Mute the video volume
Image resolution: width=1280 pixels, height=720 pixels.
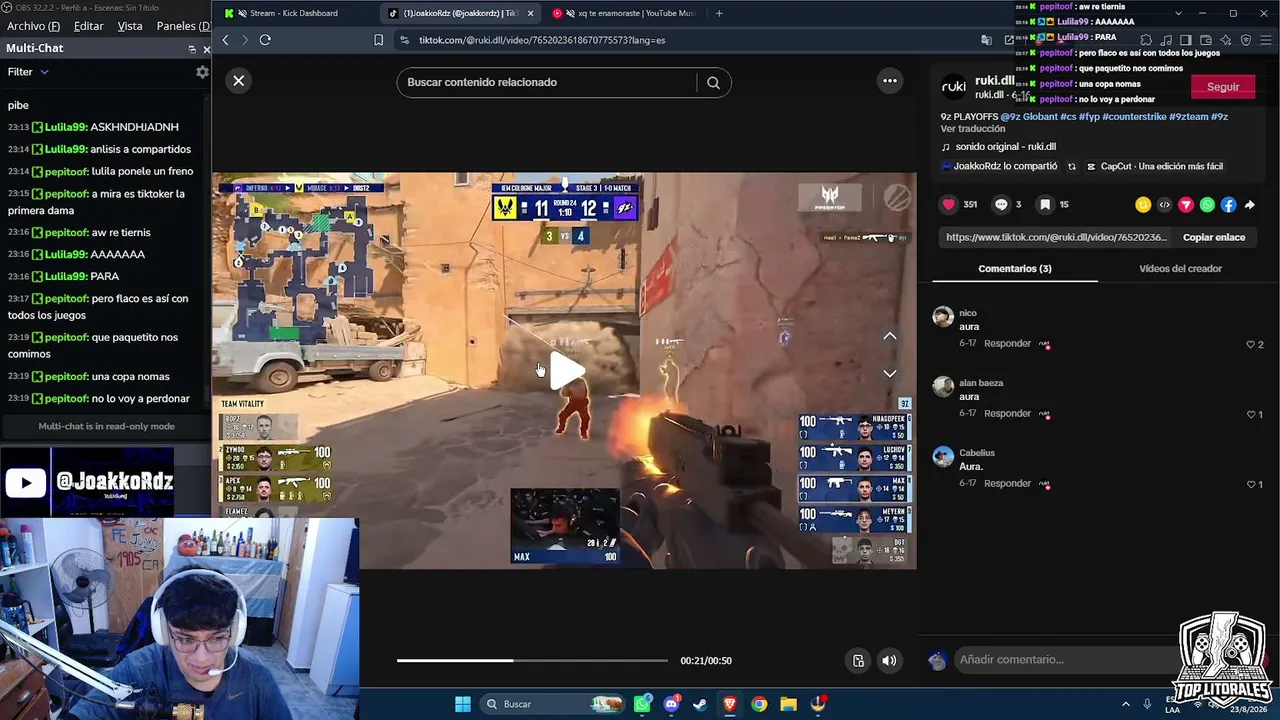889,660
